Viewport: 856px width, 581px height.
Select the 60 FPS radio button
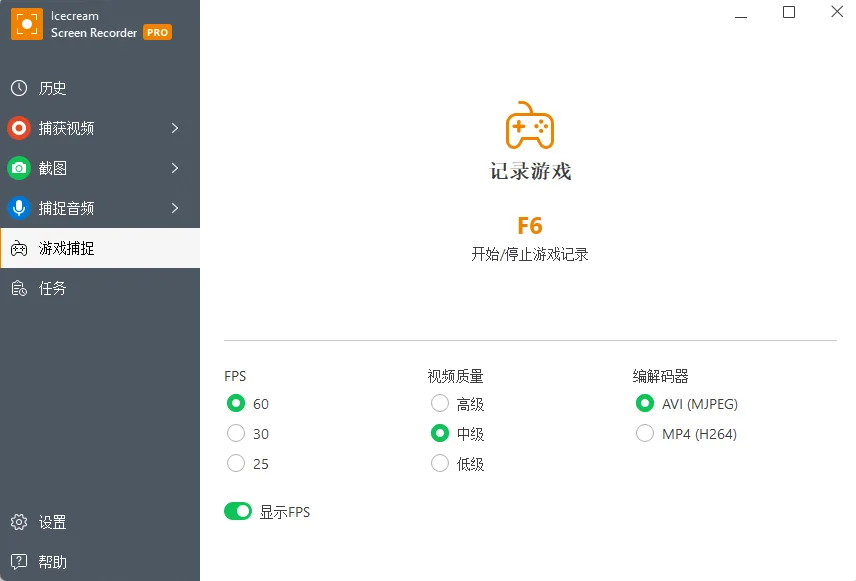point(236,404)
